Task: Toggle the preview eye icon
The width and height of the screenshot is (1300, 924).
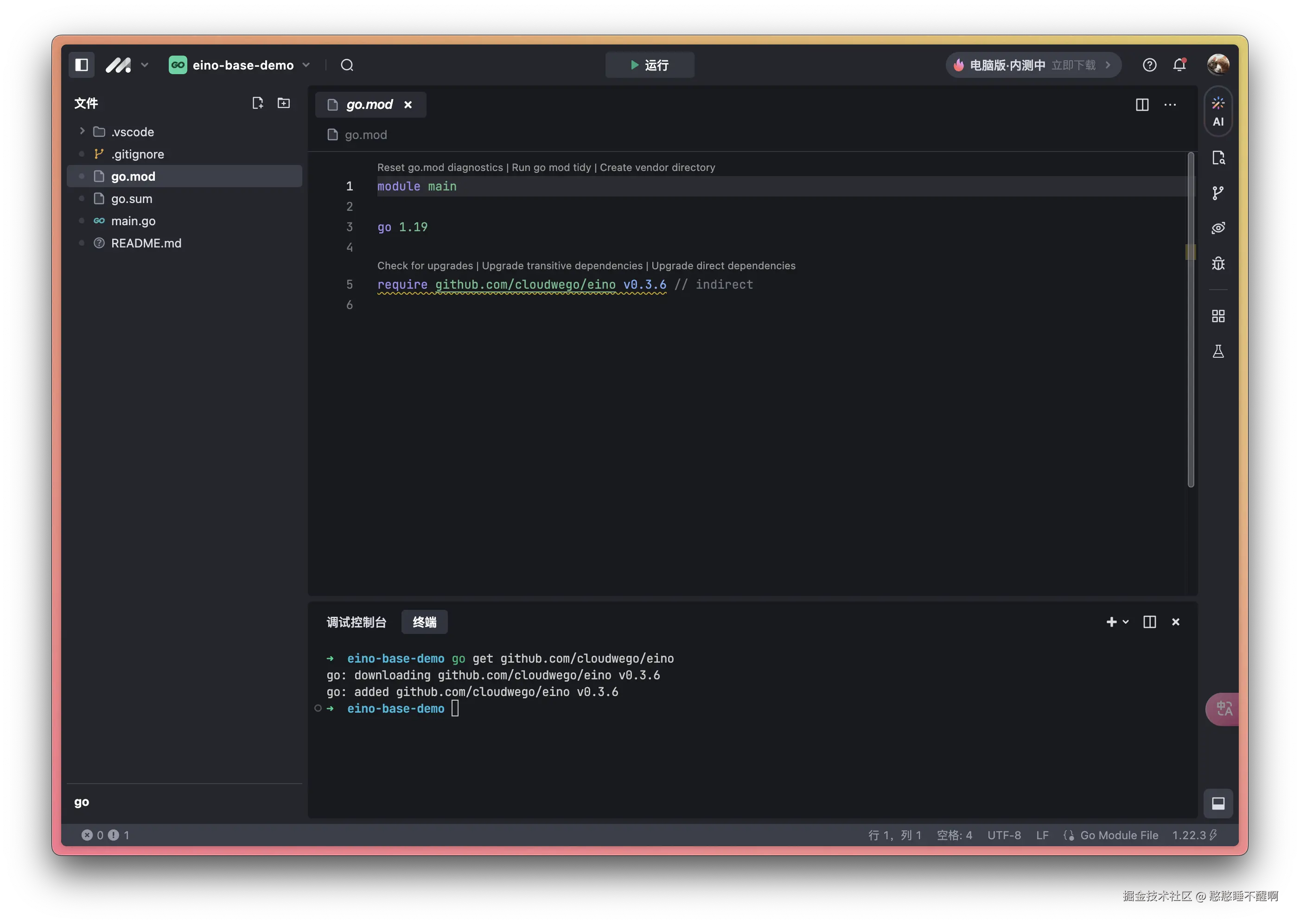Action: click(1217, 228)
